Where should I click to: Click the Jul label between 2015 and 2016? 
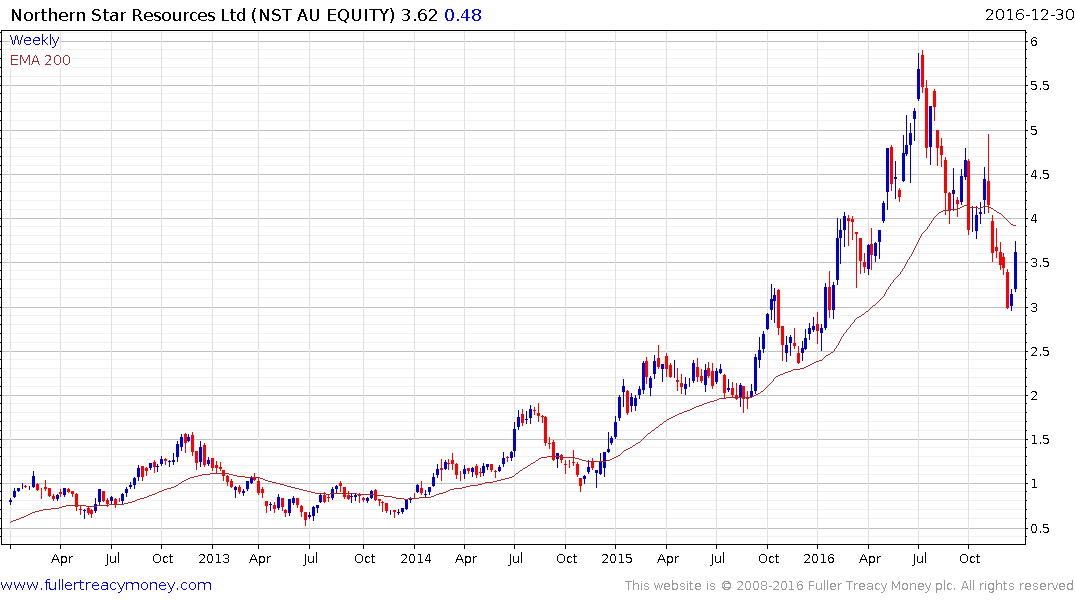pos(717,558)
